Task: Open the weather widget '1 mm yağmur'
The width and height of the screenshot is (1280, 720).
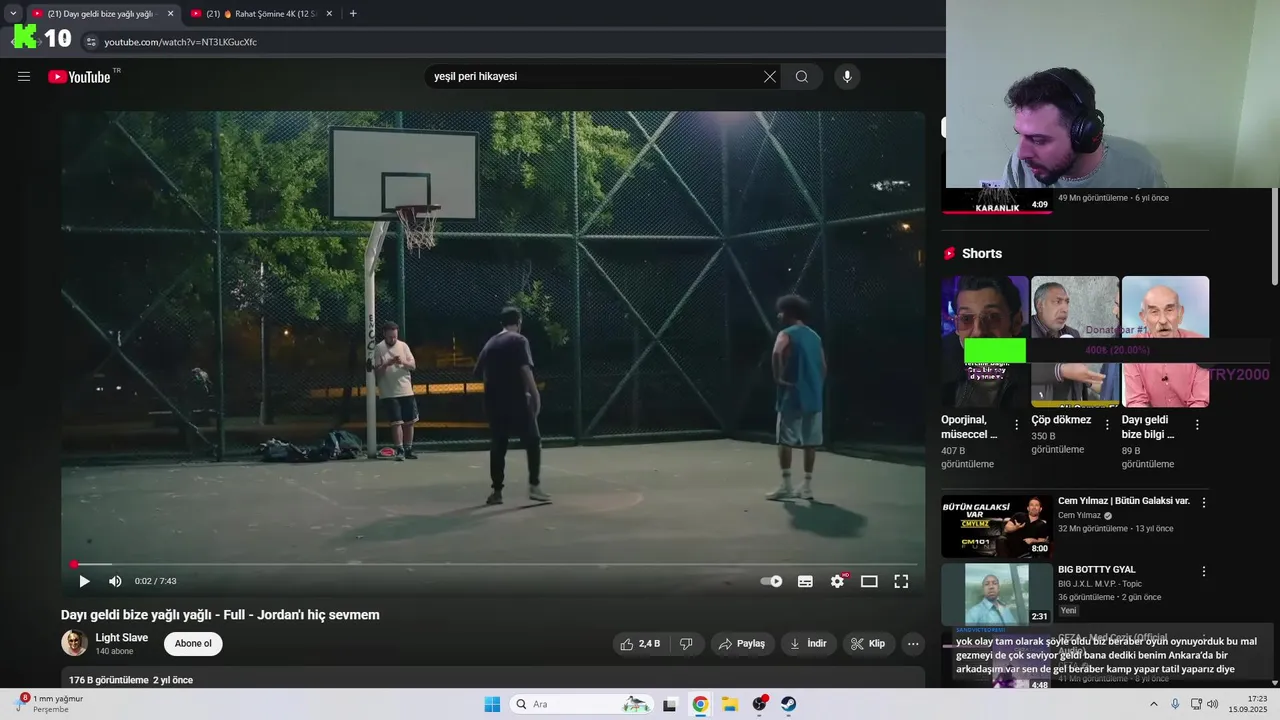Action: (x=50, y=703)
